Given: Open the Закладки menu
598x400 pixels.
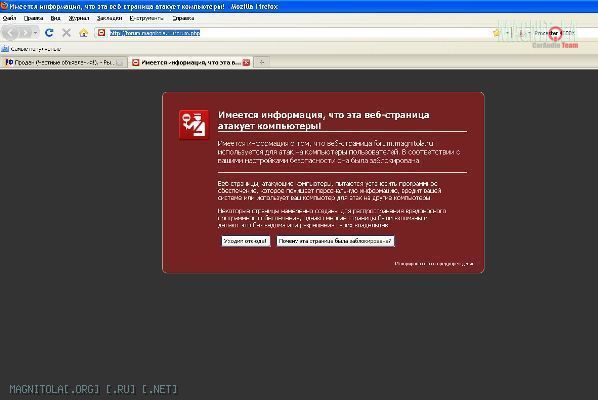Looking at the screenshot, I should click(109, 18).
